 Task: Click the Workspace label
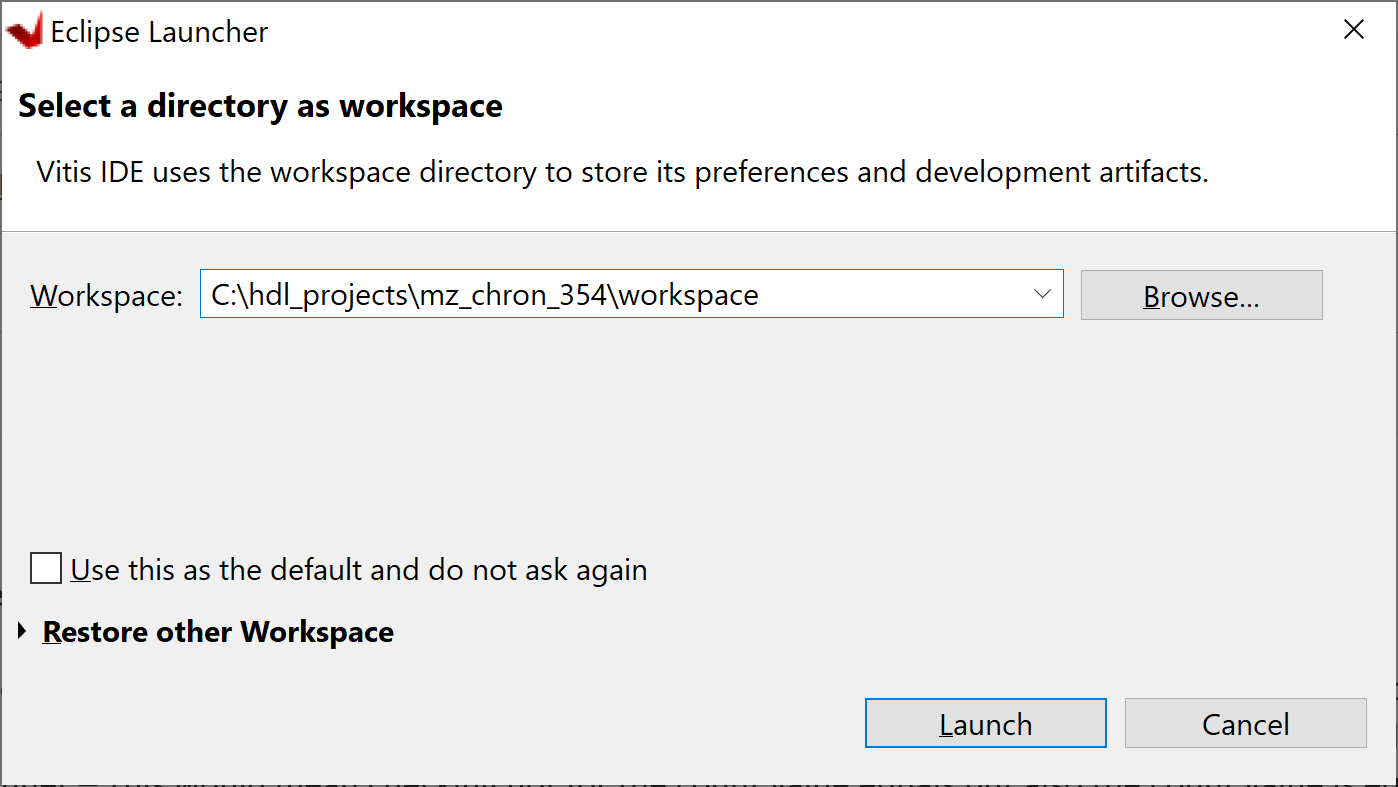(104, 294)
